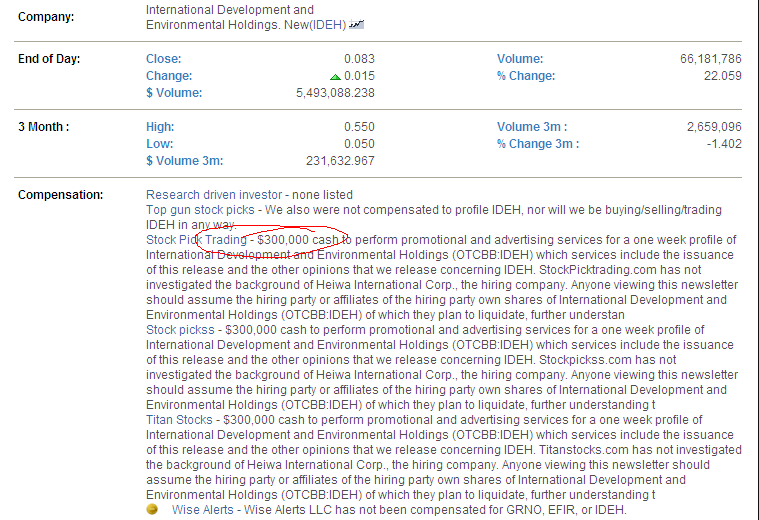Follow the Stock Pick Trading link
Image resolution: width=759 pixels, height=520 pixels.
coord(196,240)
